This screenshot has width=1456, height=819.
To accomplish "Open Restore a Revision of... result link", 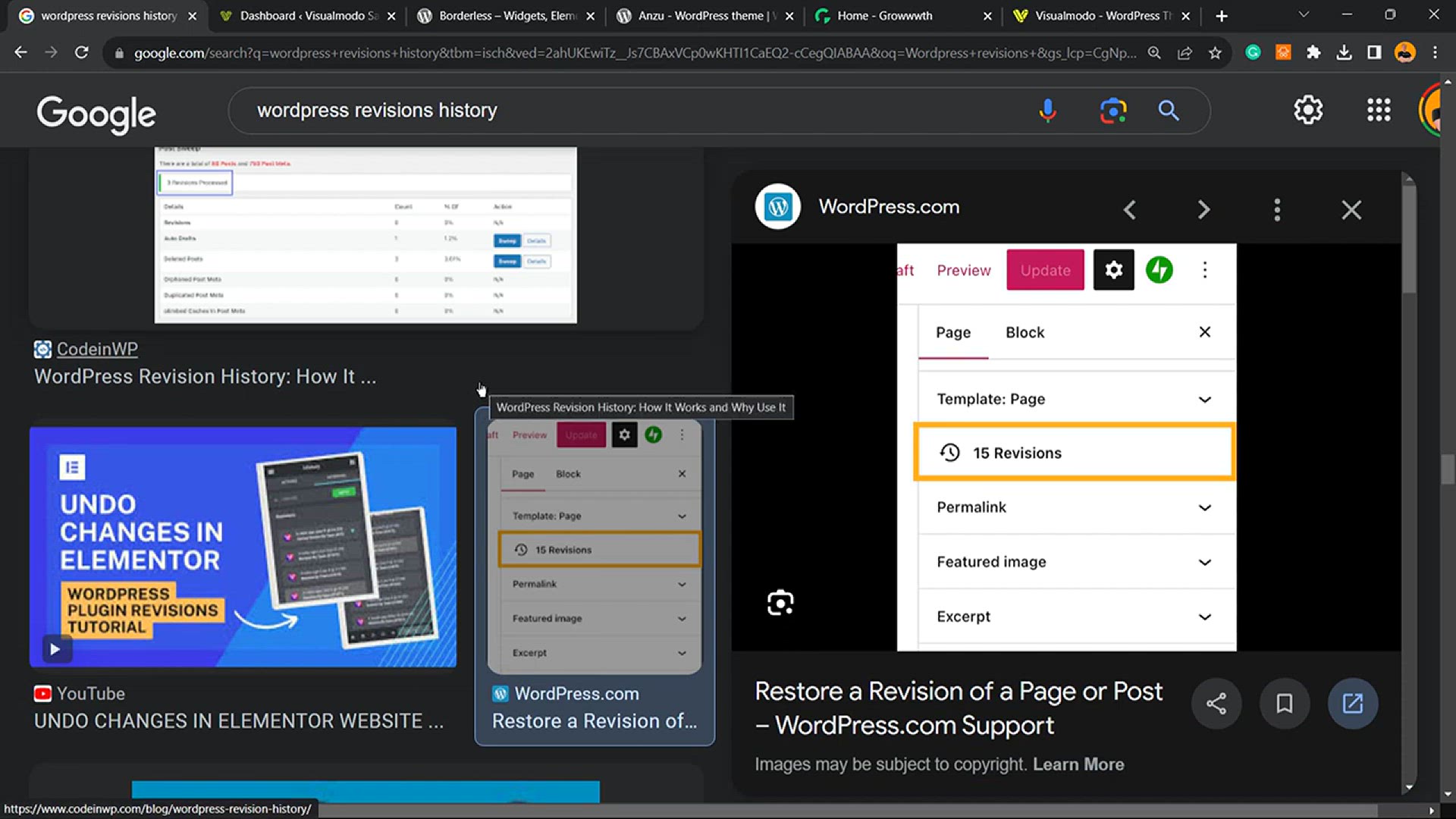I will (595, 721).
